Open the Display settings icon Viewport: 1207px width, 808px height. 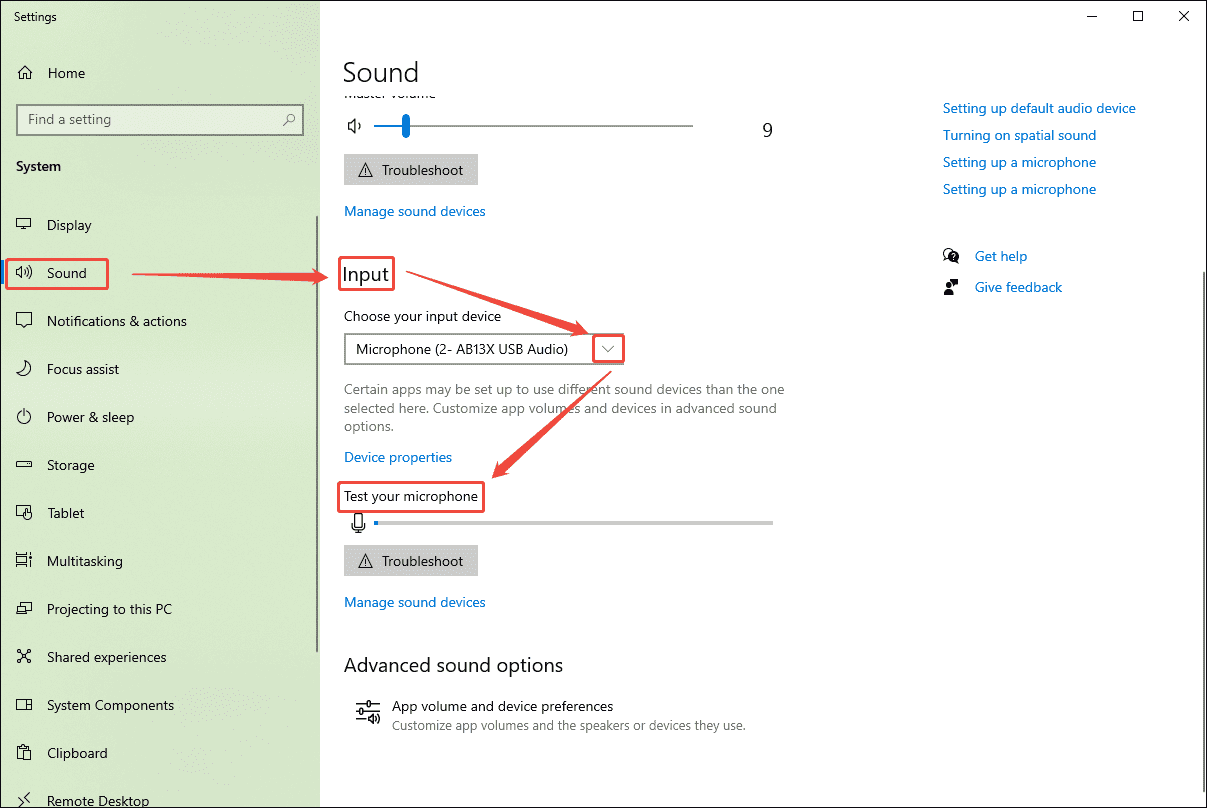[x=25, y=225]
